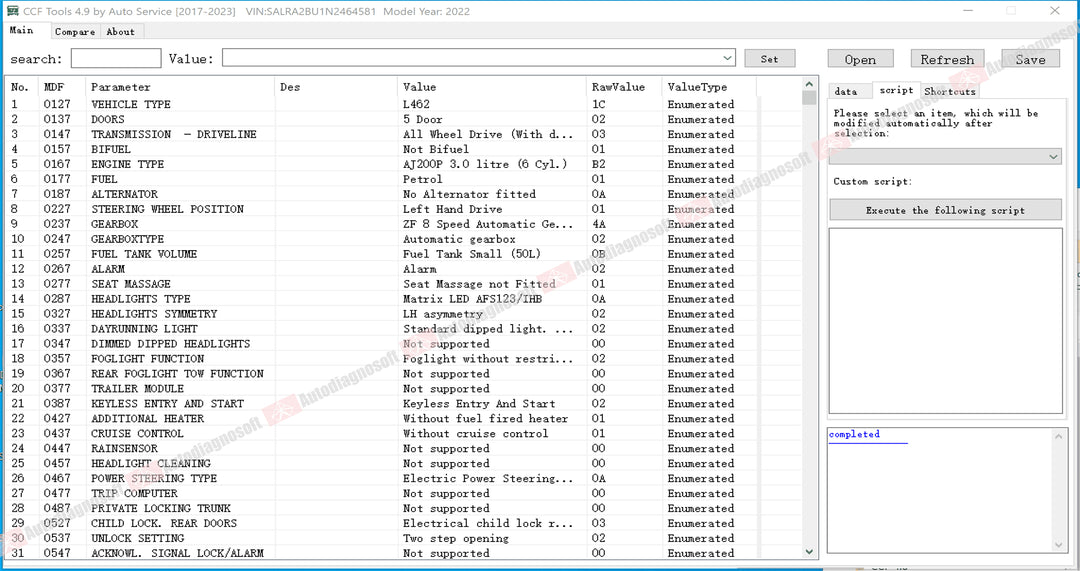1080x571 pixels.
Task: Select HEADLIGHTS SYMMETRY parameter
Action: (154, 313)
